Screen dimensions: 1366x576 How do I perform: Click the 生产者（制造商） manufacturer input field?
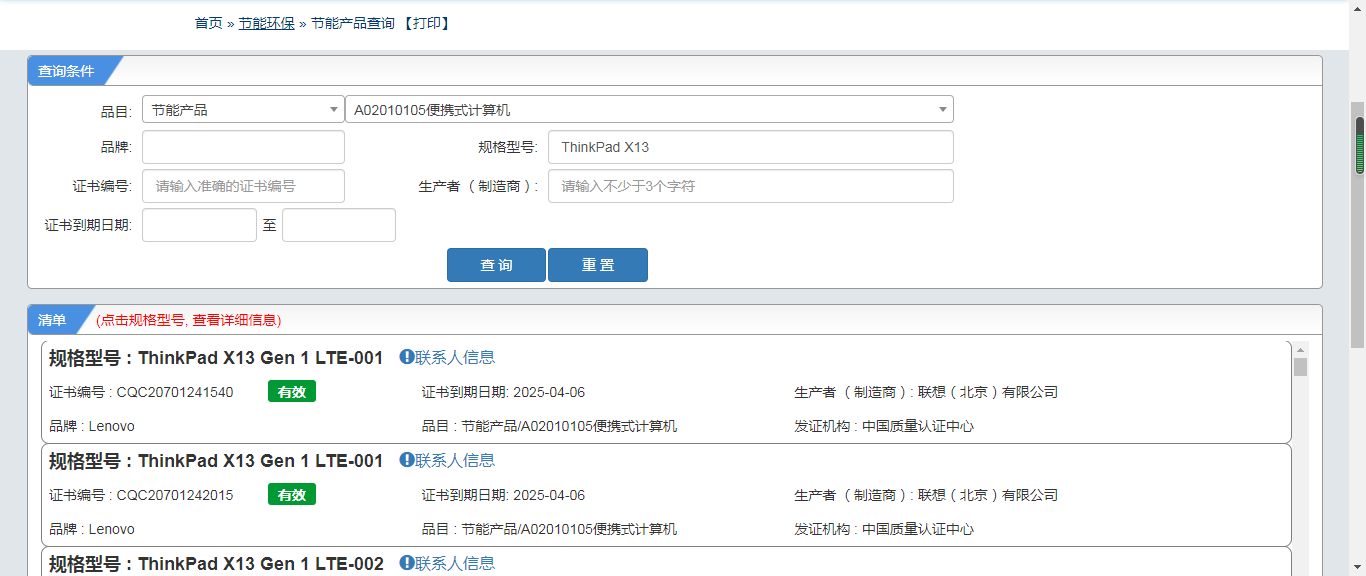pos(751,186)
